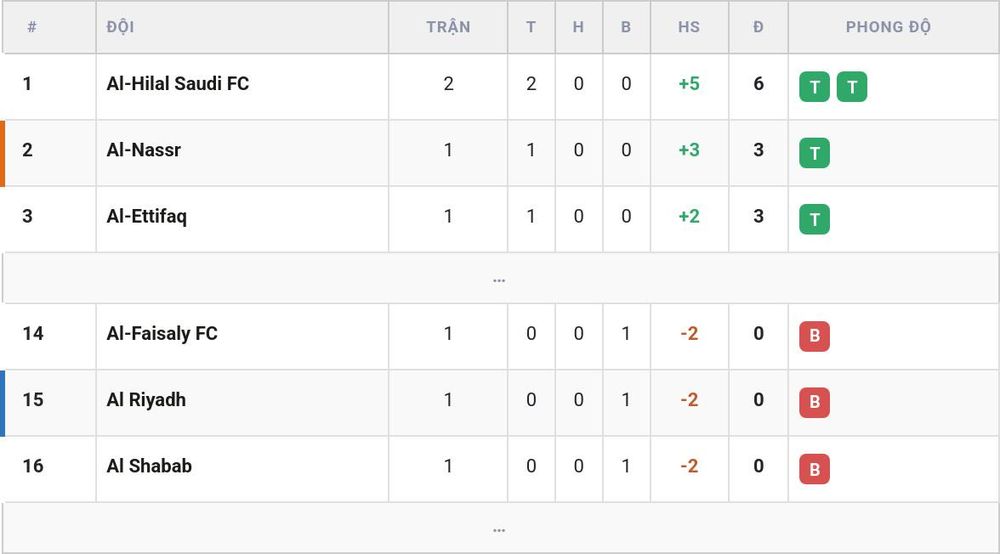Click the first green T badge for Al-Hilal
This screenshot has height=554, width=1000.
pyautogui.click(x=814, y=87)
